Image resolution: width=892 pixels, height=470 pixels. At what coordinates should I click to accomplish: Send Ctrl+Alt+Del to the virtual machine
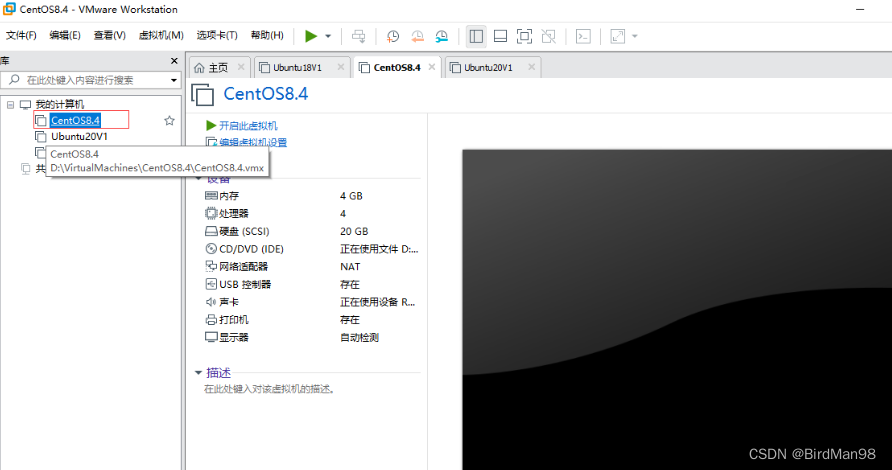(x=358, y=36)
